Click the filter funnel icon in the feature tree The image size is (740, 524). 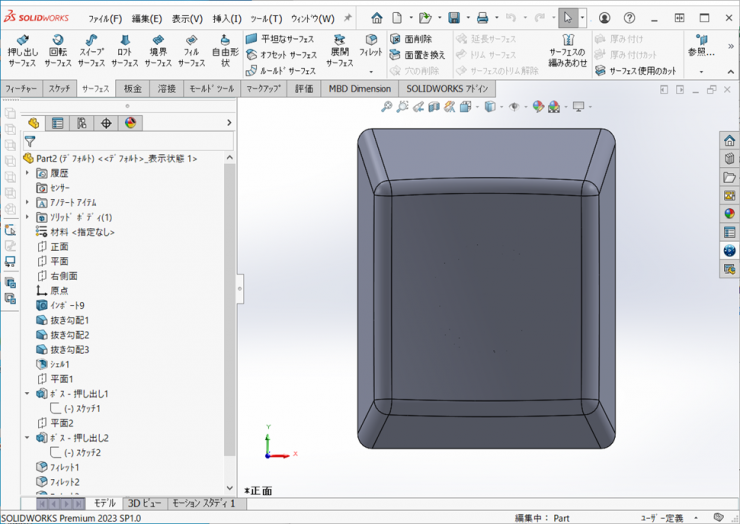coord(30,142)
